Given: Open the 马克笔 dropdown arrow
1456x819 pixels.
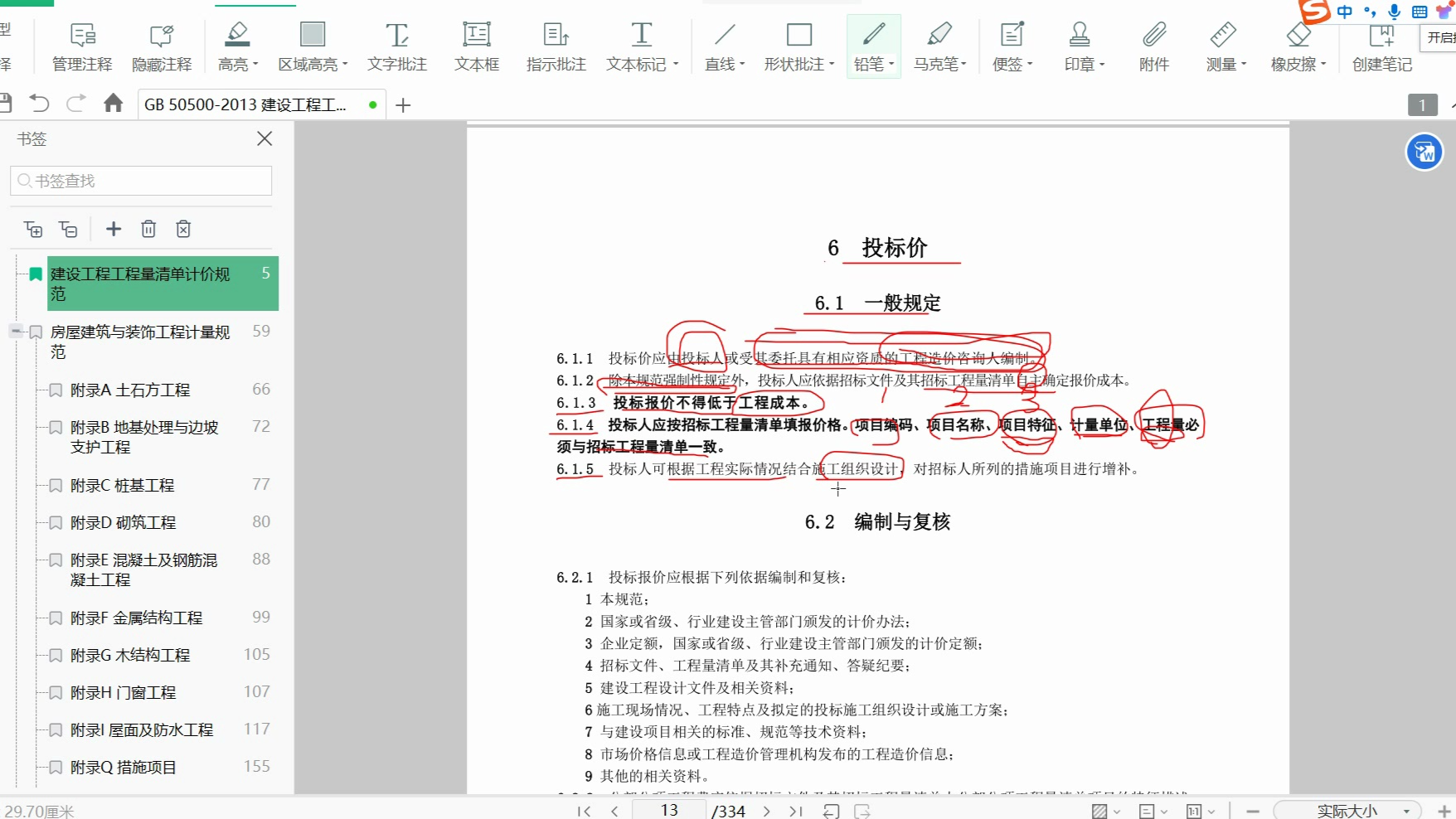Looking at the screenshot, I should pyautogui.click(x=963, y=64).
